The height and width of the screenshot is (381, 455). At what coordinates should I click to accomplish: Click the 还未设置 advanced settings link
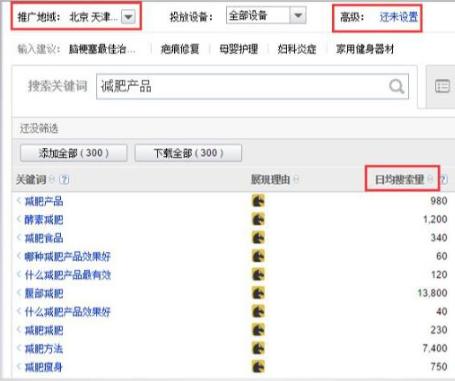tap(399, 17)
